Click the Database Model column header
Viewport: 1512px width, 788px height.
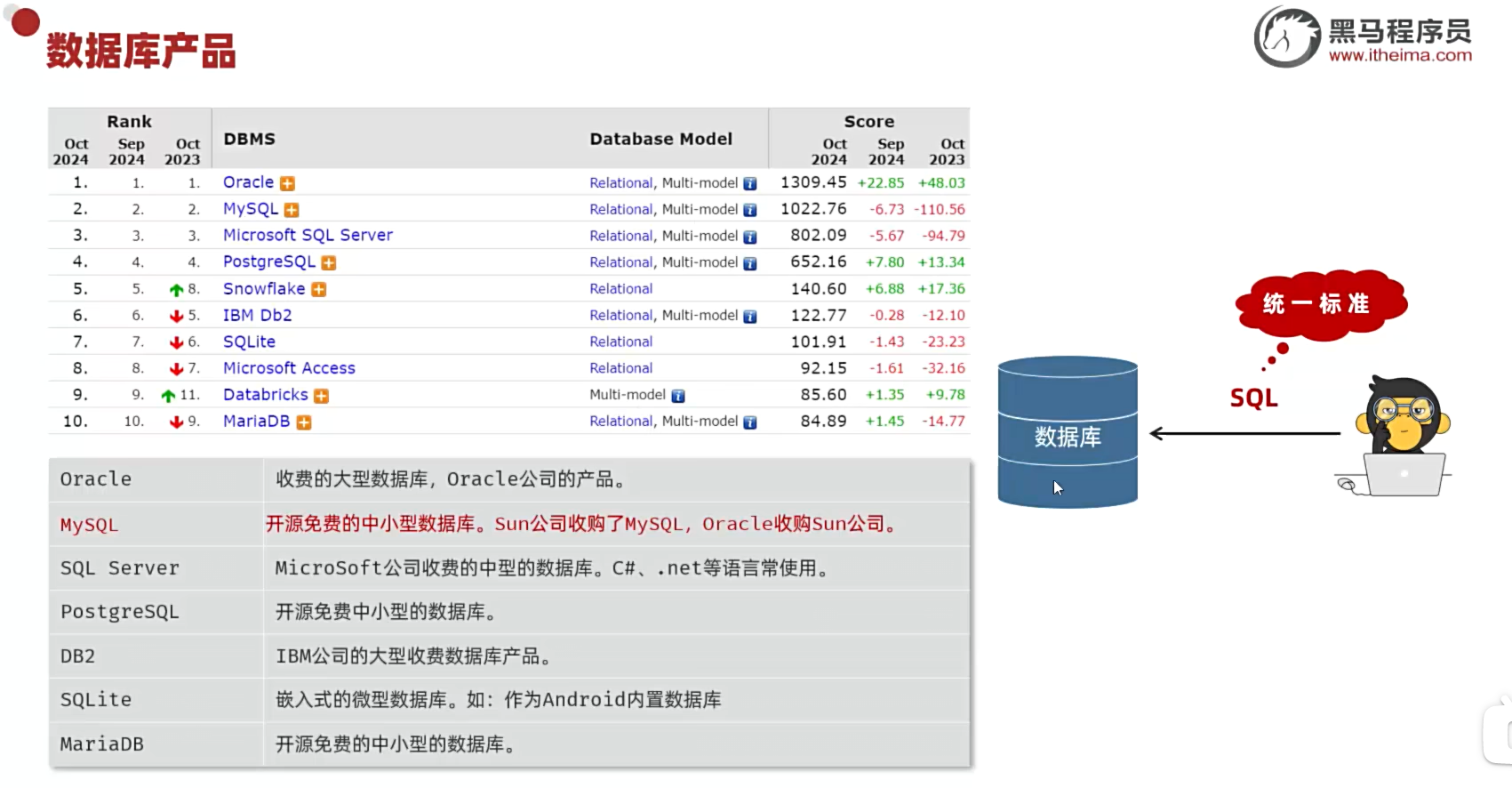click(661, 140)
